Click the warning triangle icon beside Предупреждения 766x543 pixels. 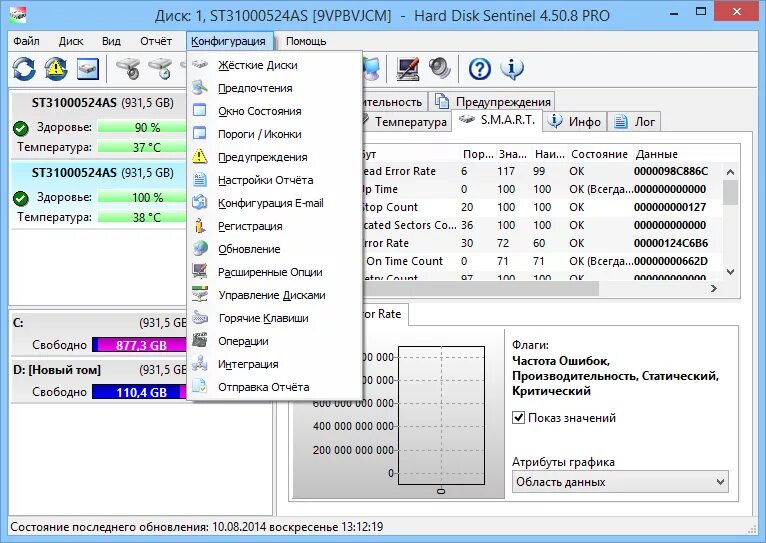coord(199,156)
